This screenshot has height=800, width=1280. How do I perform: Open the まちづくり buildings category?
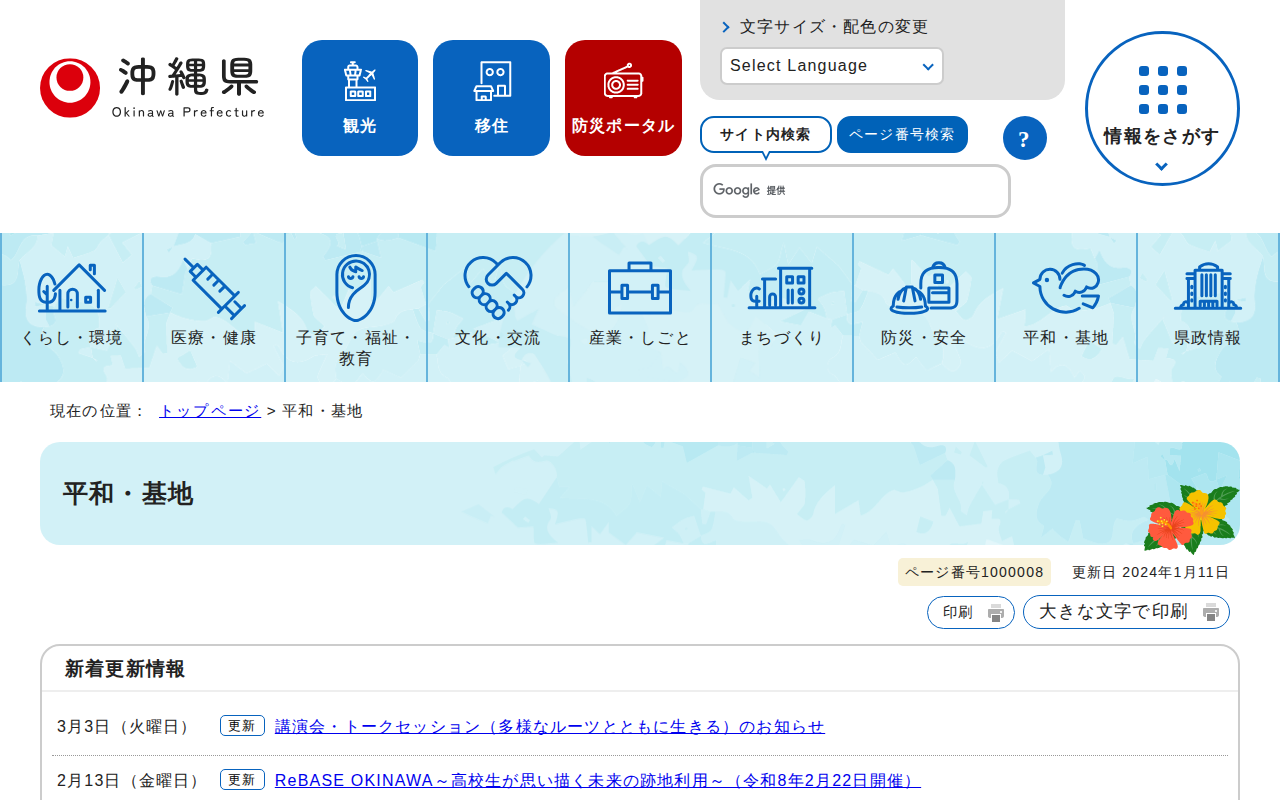[x=782, y=307]
